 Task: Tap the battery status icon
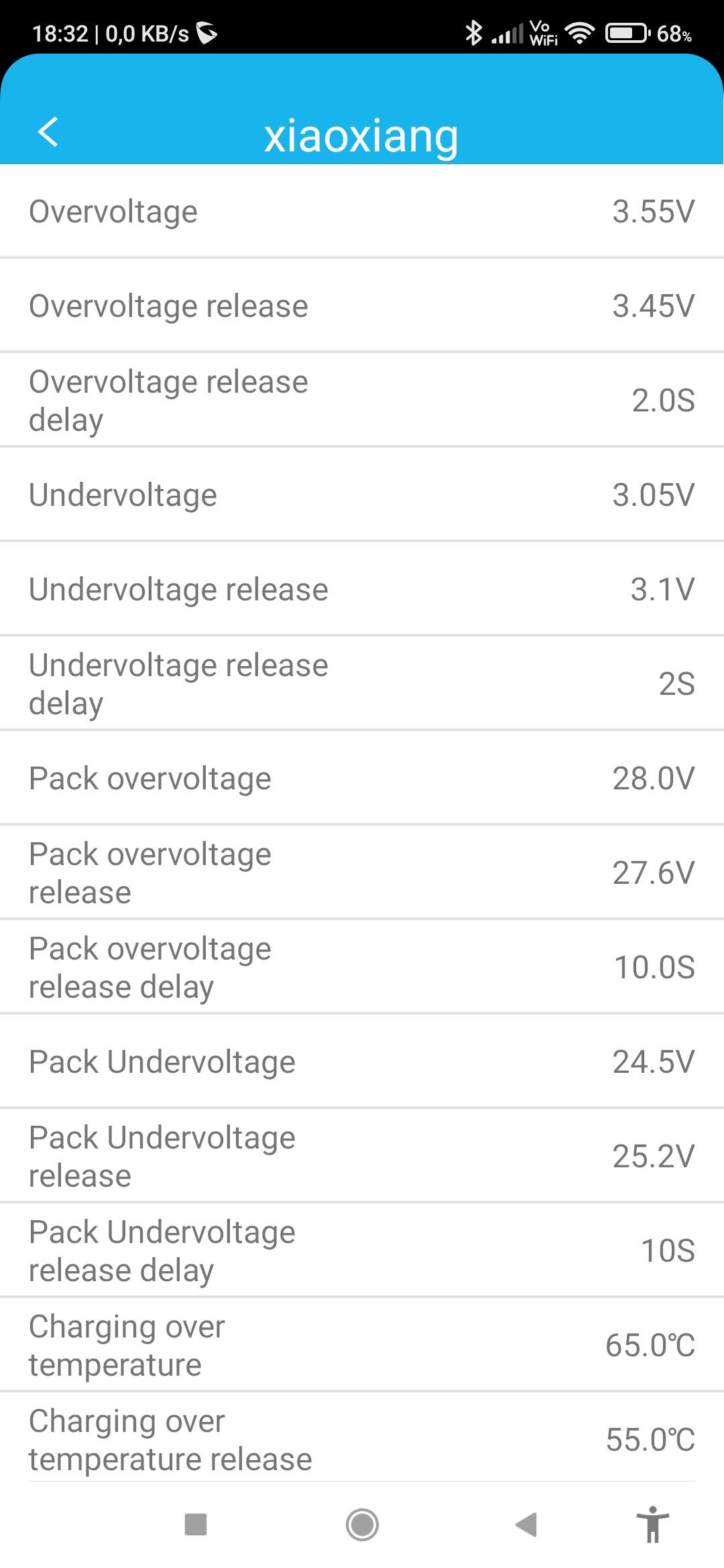point(627,32)
